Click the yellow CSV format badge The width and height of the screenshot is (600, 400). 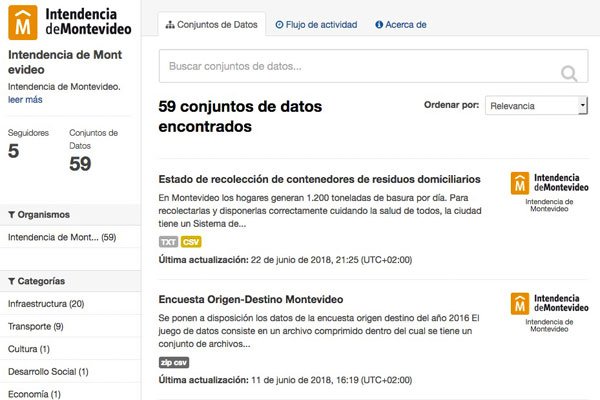click(191, 242)
